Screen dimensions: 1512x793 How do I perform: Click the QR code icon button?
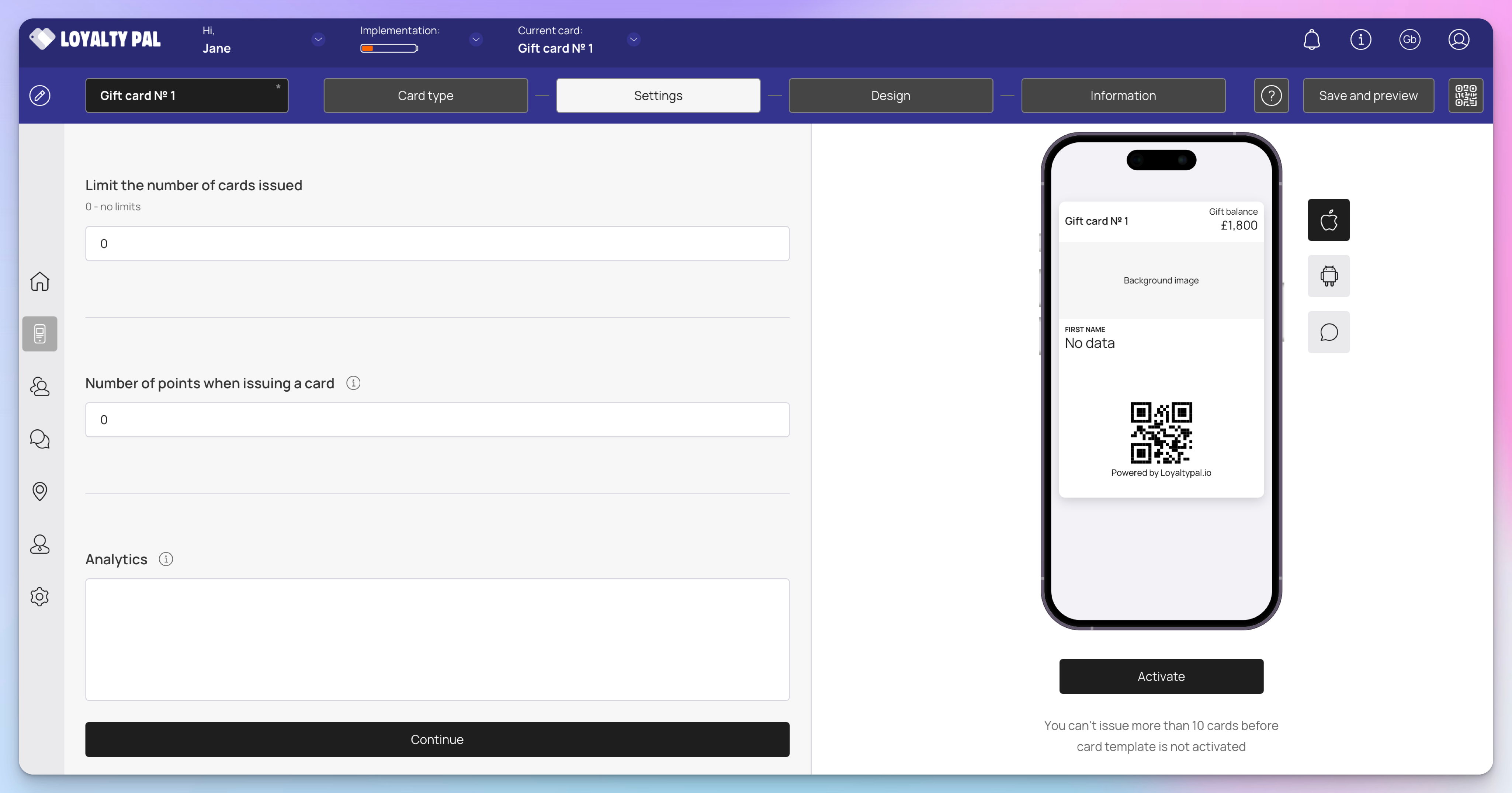point(1465,95)
